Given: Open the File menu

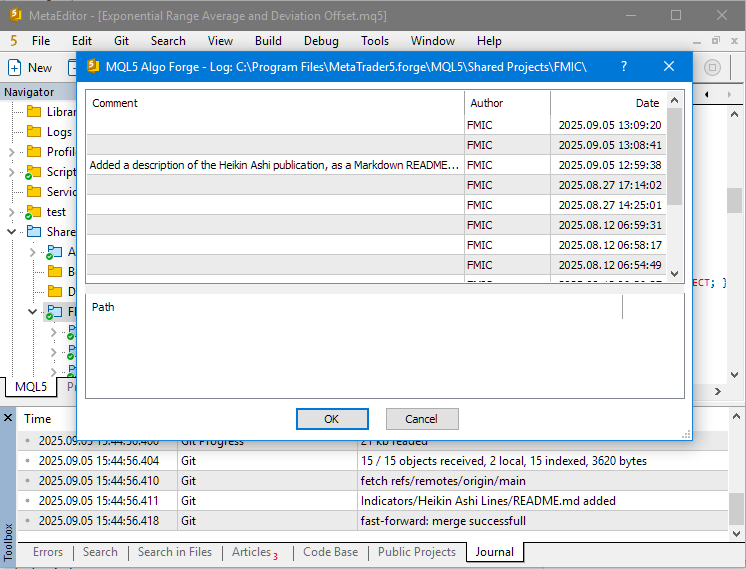Looking at the screenshot, I should pos(41,41).
